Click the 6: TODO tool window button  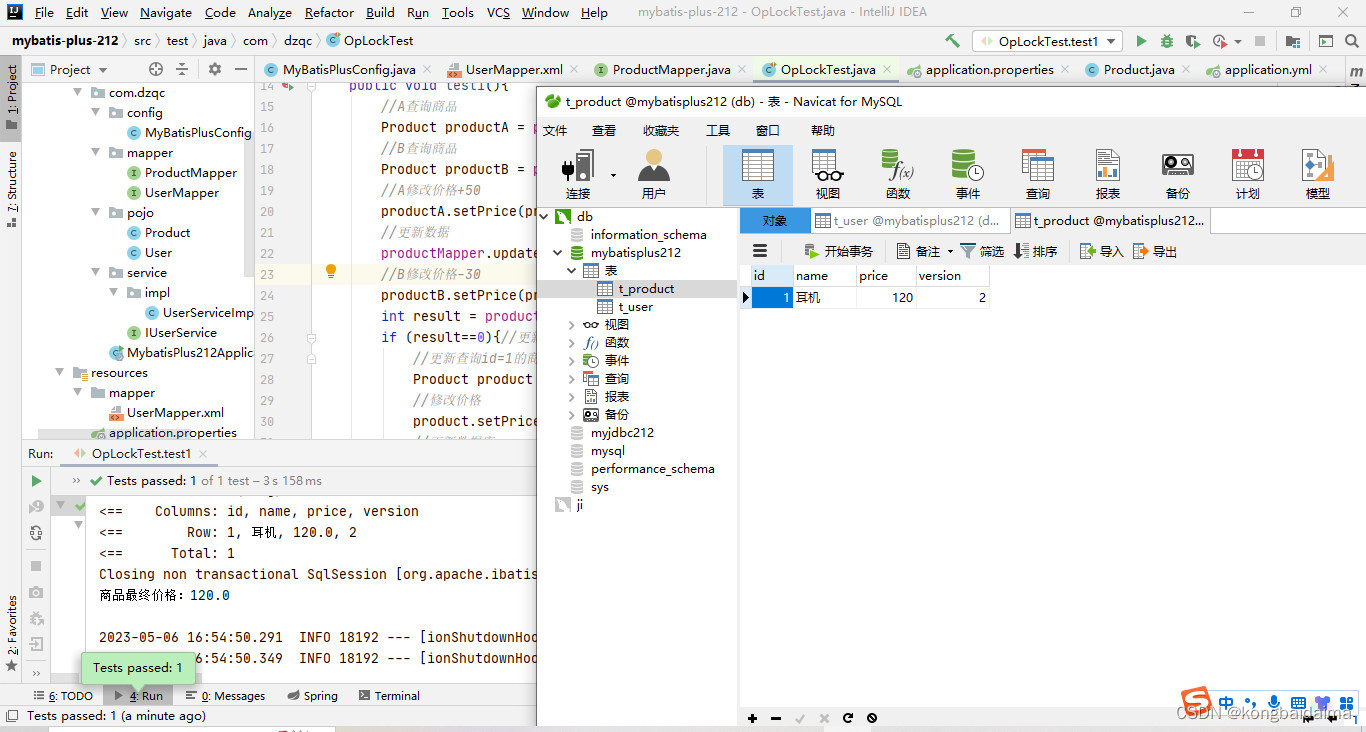click(63, 696)
